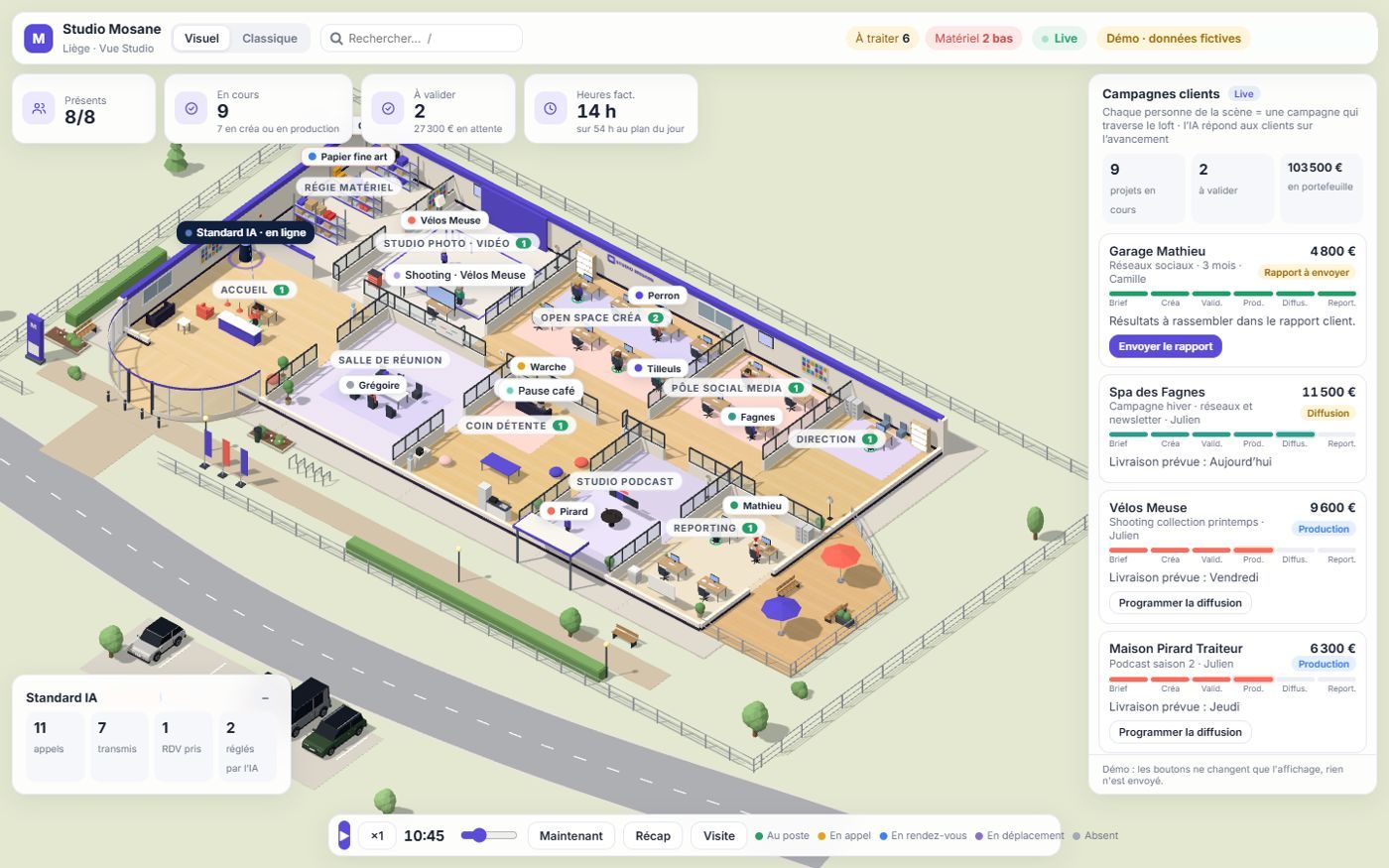Change the ×1 playback speed
This screenshot has height=868, width=1389.
377,835
